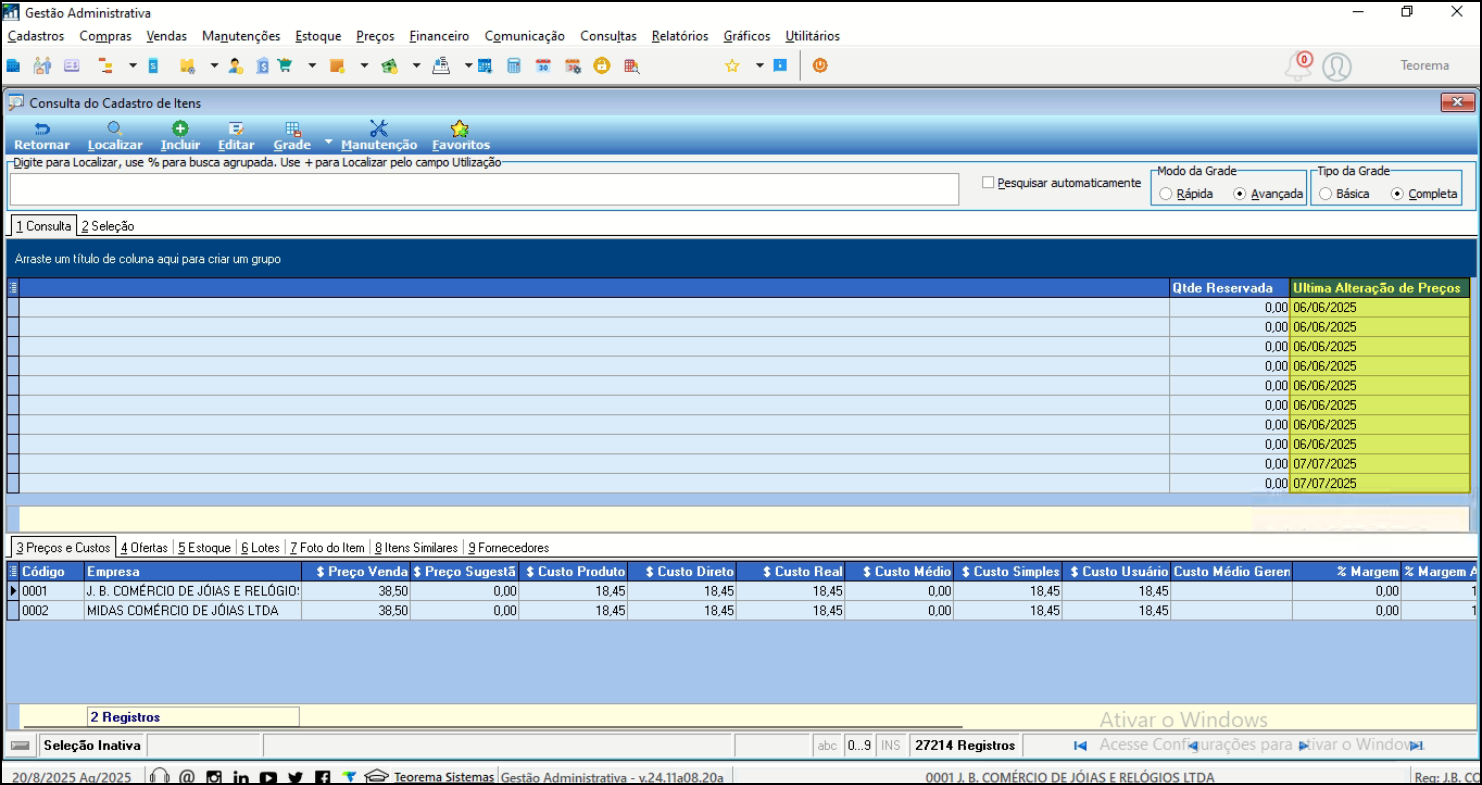This screenshot has width=1482, height=785.
Task: Switch to the 5 Estoque tab
Action: click(x=204, y=548)
